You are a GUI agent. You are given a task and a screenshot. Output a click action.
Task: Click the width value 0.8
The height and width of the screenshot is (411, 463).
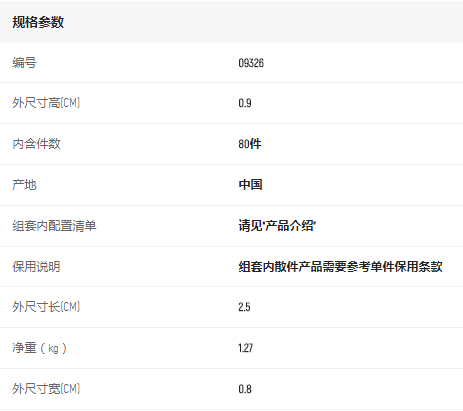point(245,389)
